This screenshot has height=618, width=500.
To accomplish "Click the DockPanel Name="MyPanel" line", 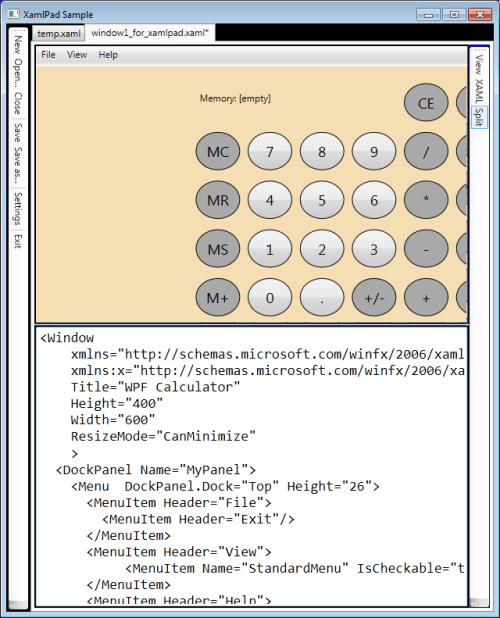I will [156, 470].
